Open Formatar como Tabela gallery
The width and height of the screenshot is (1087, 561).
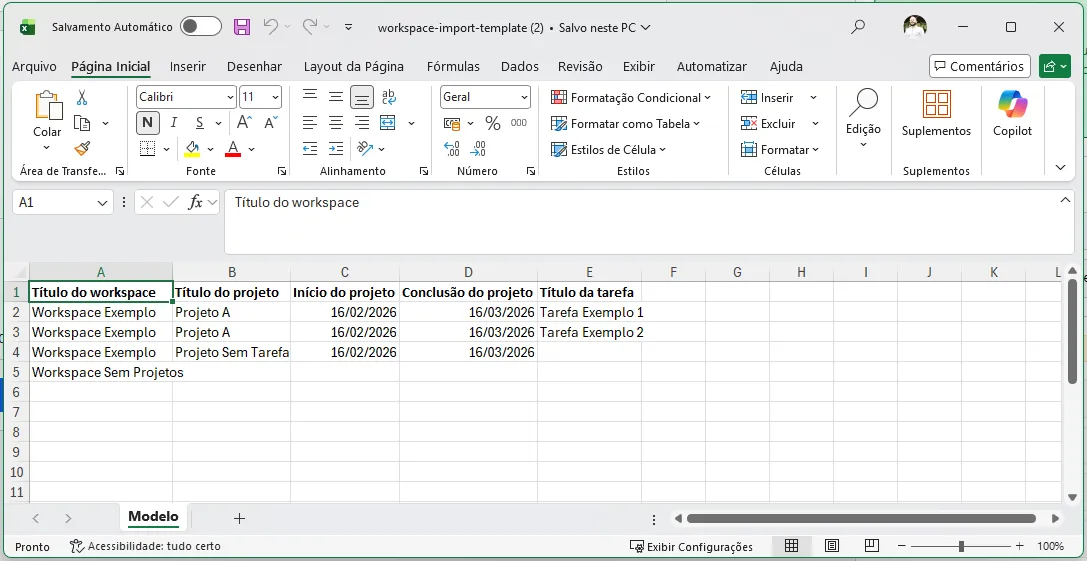[625, 123]
